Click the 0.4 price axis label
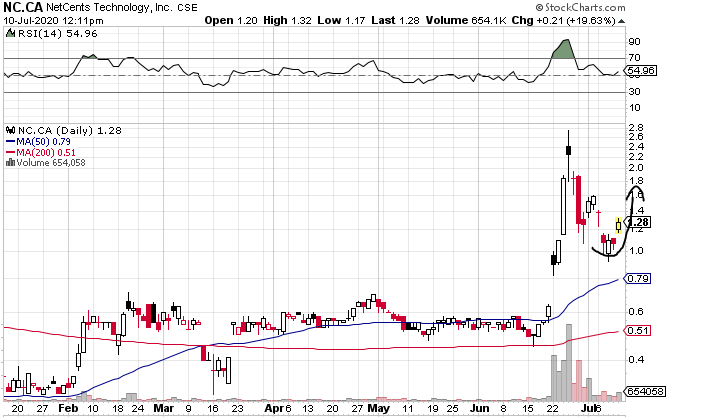Image resolution: width=713 pixels, height=417 pixels. tap(636, 360)
